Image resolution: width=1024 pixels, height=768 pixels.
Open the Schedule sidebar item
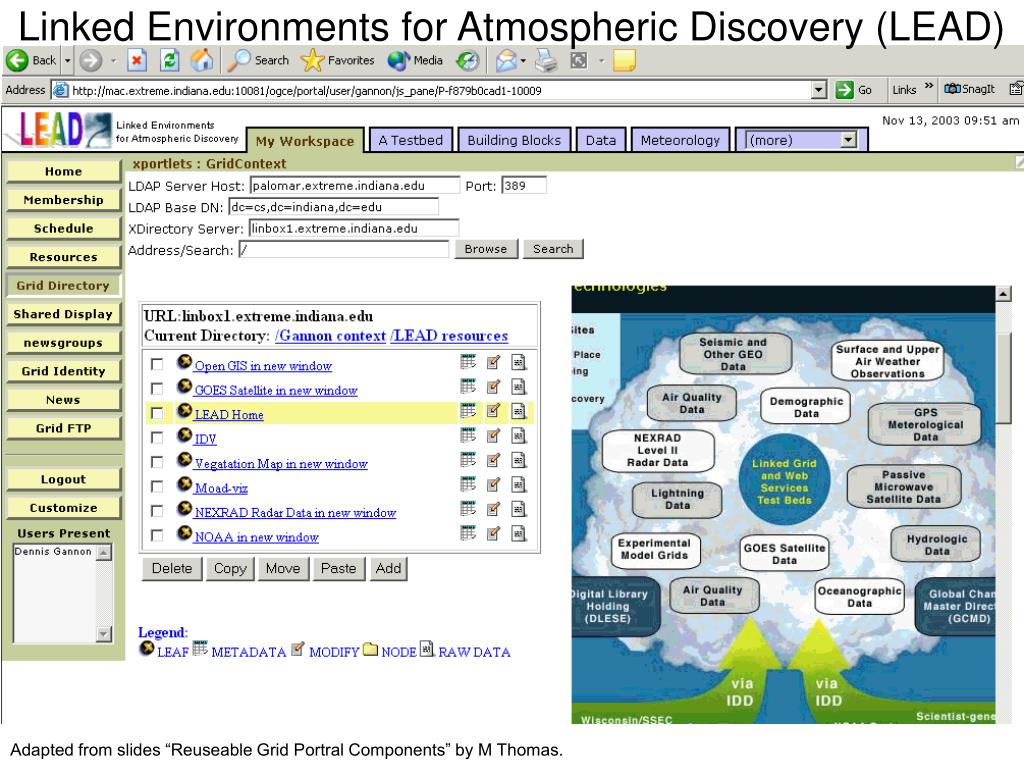63,229
